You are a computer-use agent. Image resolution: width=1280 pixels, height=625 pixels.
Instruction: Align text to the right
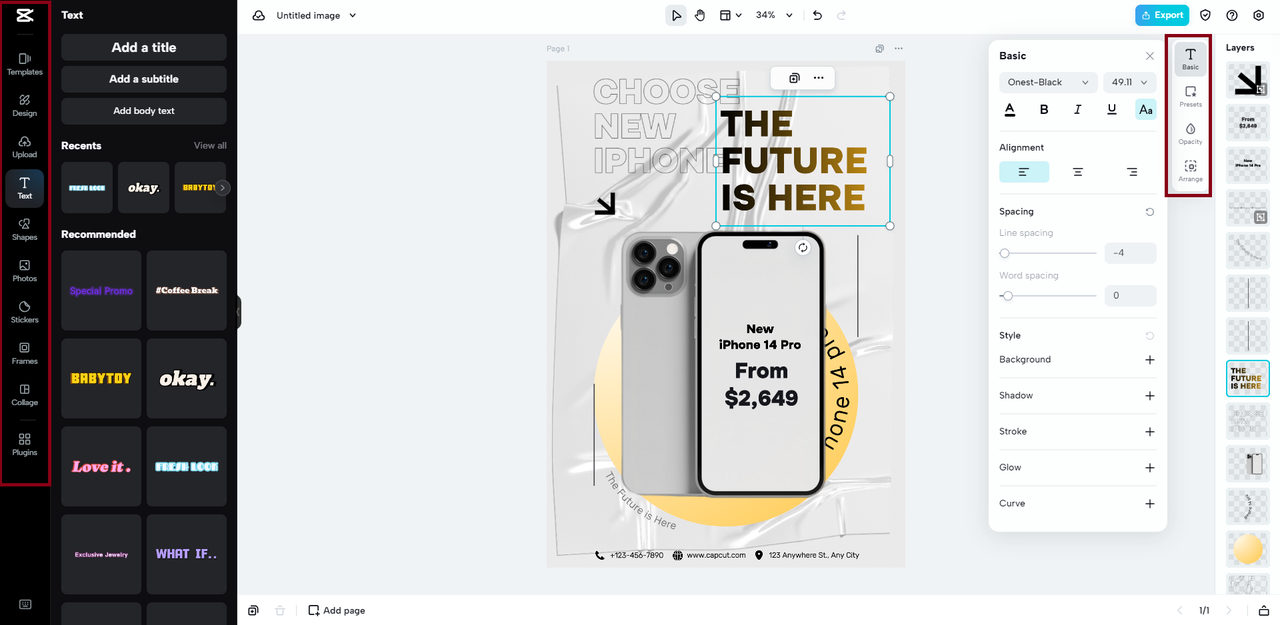(x=1131, y=172)
